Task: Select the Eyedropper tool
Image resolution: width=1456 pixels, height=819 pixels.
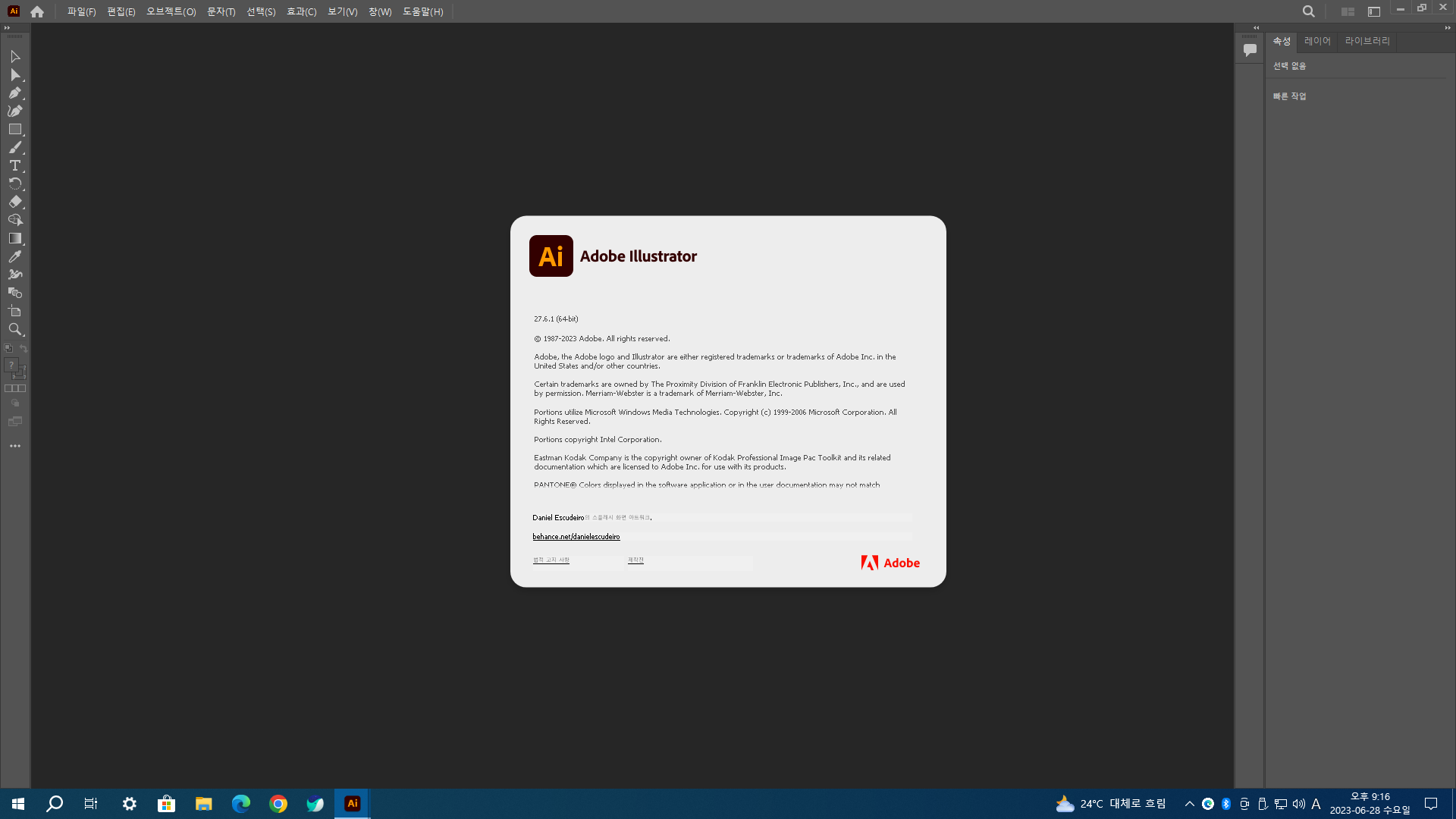Action: point(14,257)
